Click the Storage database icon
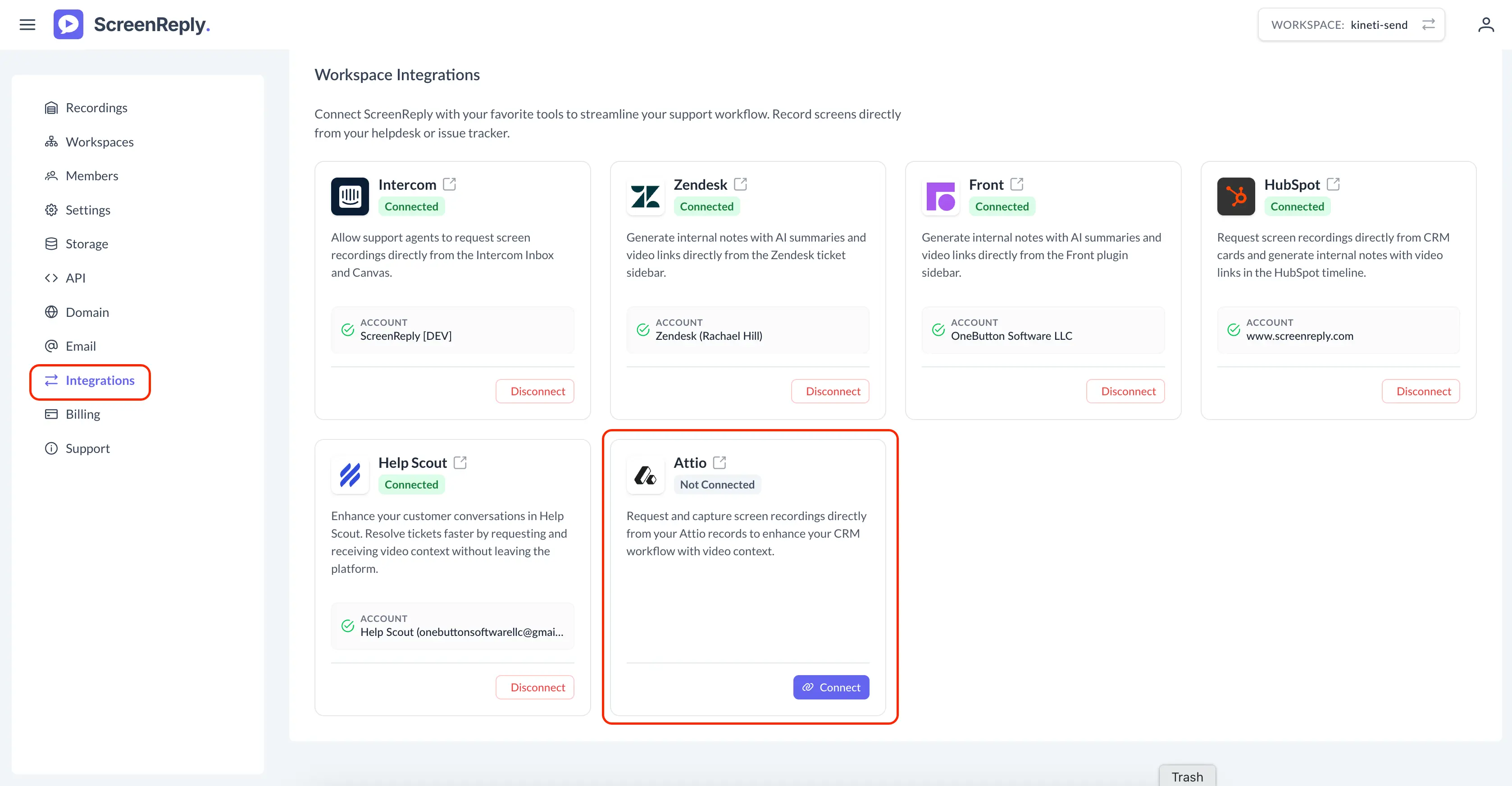Screen dimensions: 1512x786 coord(52,244)
